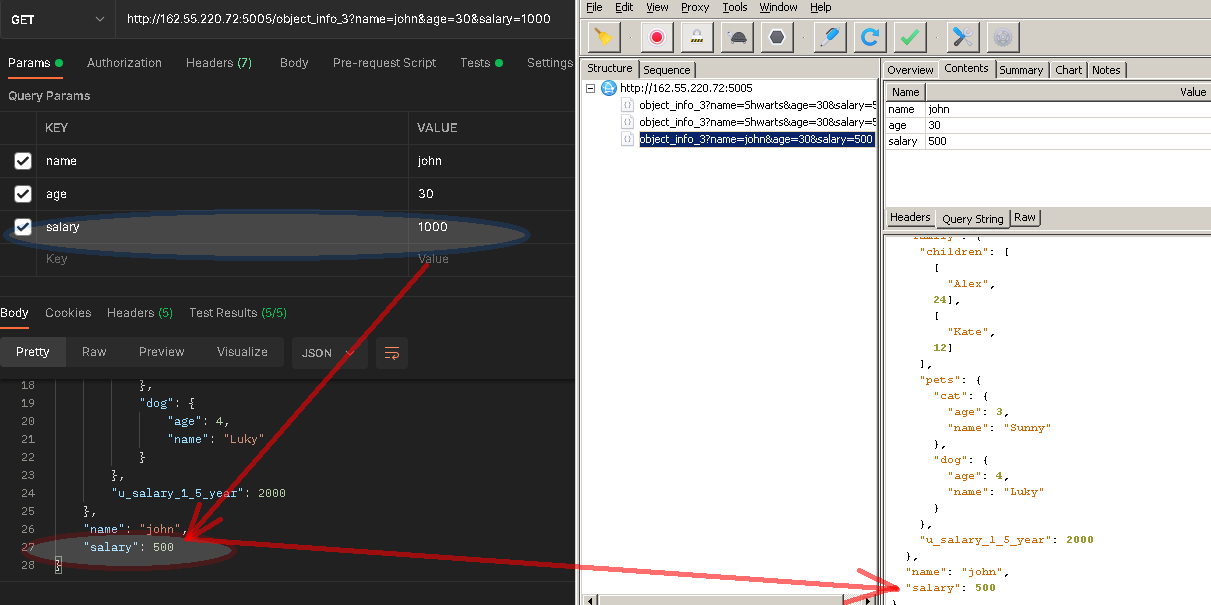1211x605 pixels.
Task: Open the View menu in Charles
Action: pos(657,7)
